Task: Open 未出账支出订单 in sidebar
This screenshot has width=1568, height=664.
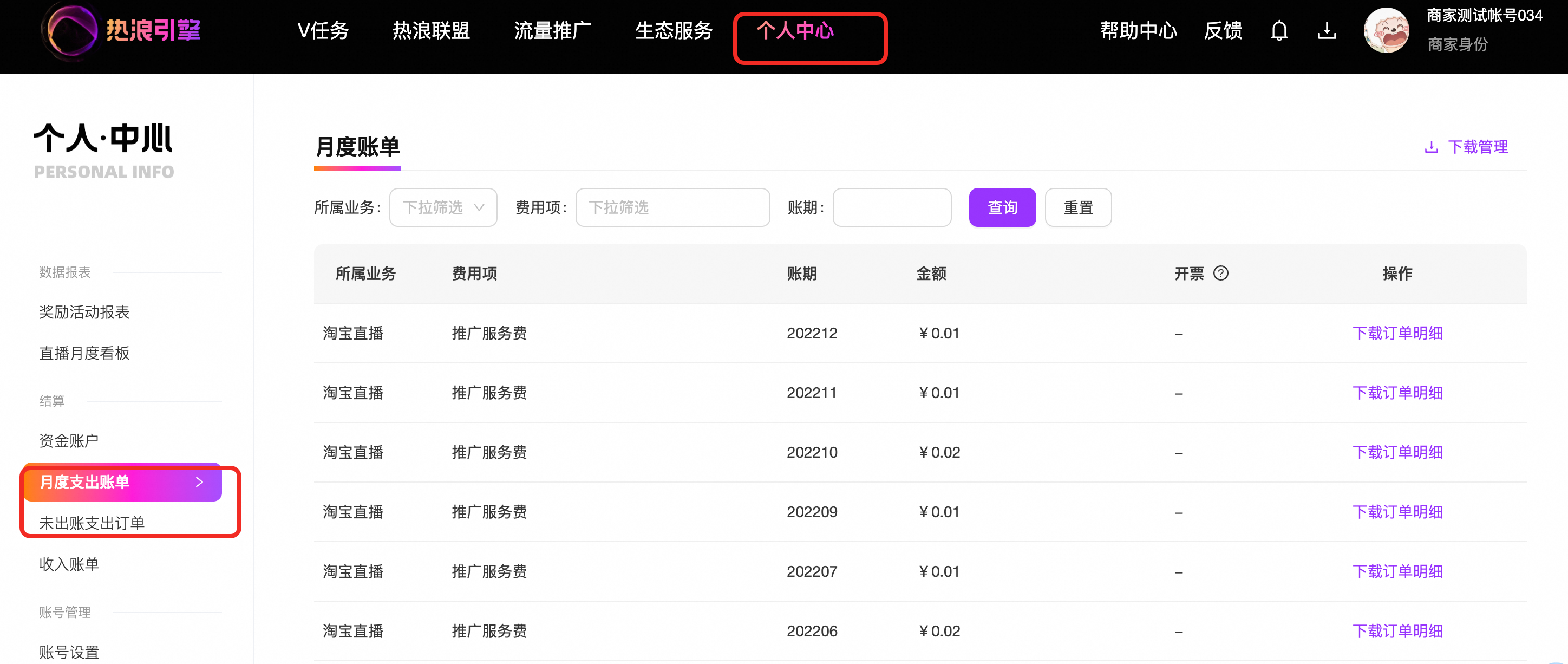Action: coord(92,523)
